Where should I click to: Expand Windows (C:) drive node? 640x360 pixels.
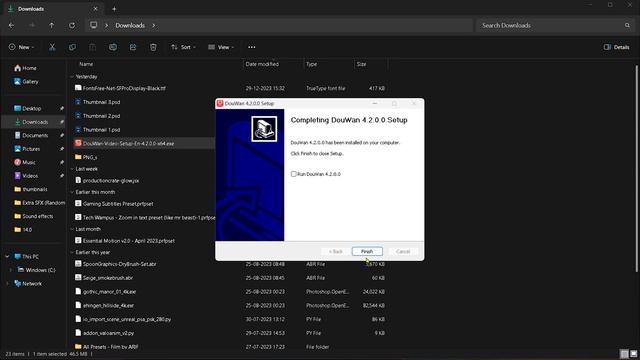(11, 270)
